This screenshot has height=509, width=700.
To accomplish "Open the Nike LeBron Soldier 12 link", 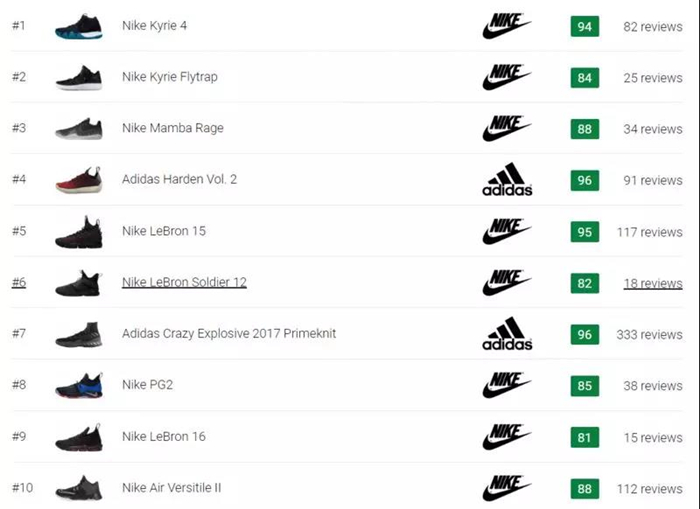I will pyautogui.click(x=184, y=283).
